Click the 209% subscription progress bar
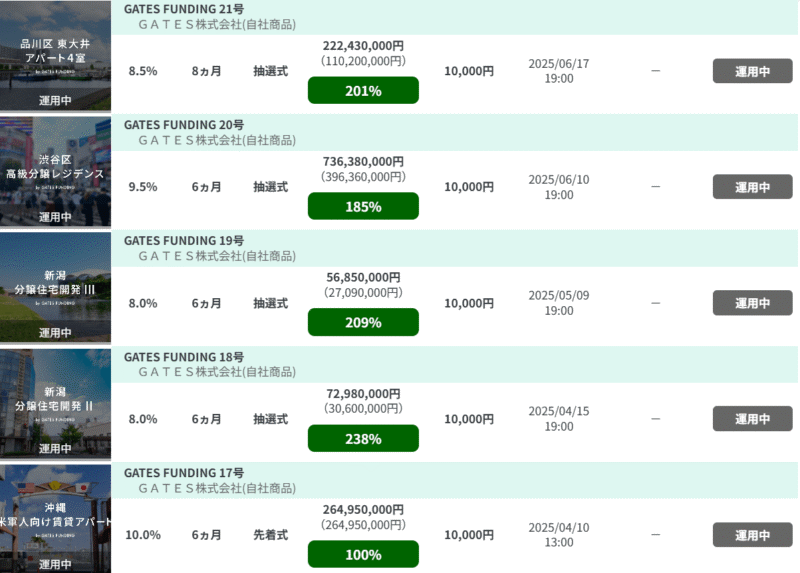800x573 pixels. tap(363, 322)
